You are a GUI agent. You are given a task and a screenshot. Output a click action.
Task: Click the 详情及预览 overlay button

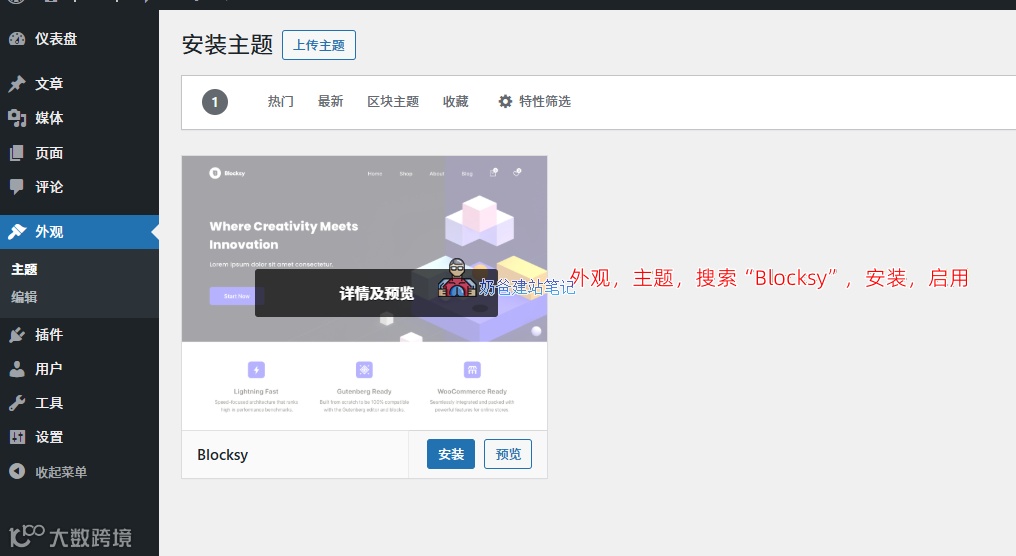coord(376,293)
